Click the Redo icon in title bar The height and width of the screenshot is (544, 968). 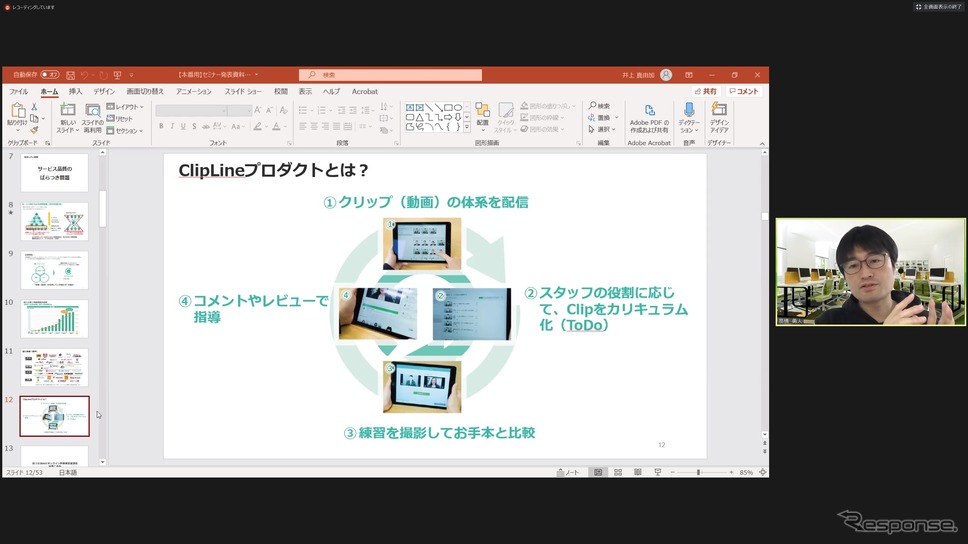point(103,75)
